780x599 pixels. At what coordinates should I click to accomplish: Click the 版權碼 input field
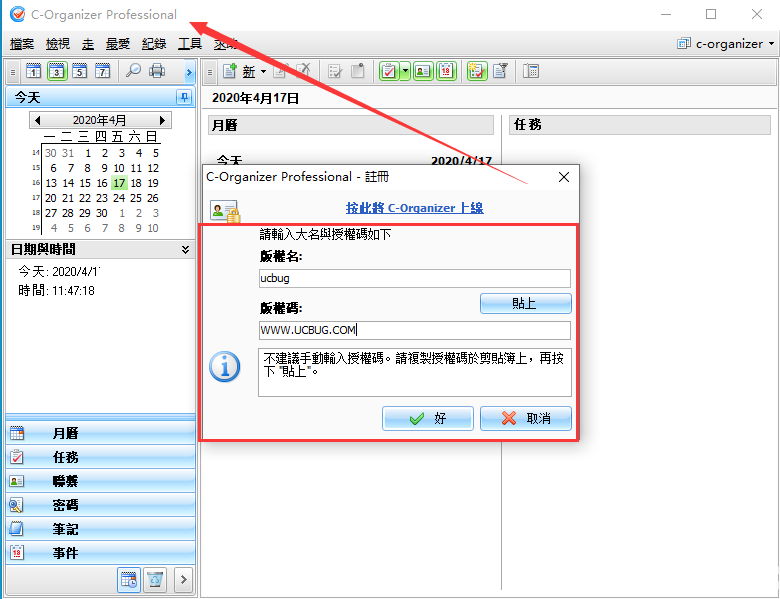click(414, 330)
